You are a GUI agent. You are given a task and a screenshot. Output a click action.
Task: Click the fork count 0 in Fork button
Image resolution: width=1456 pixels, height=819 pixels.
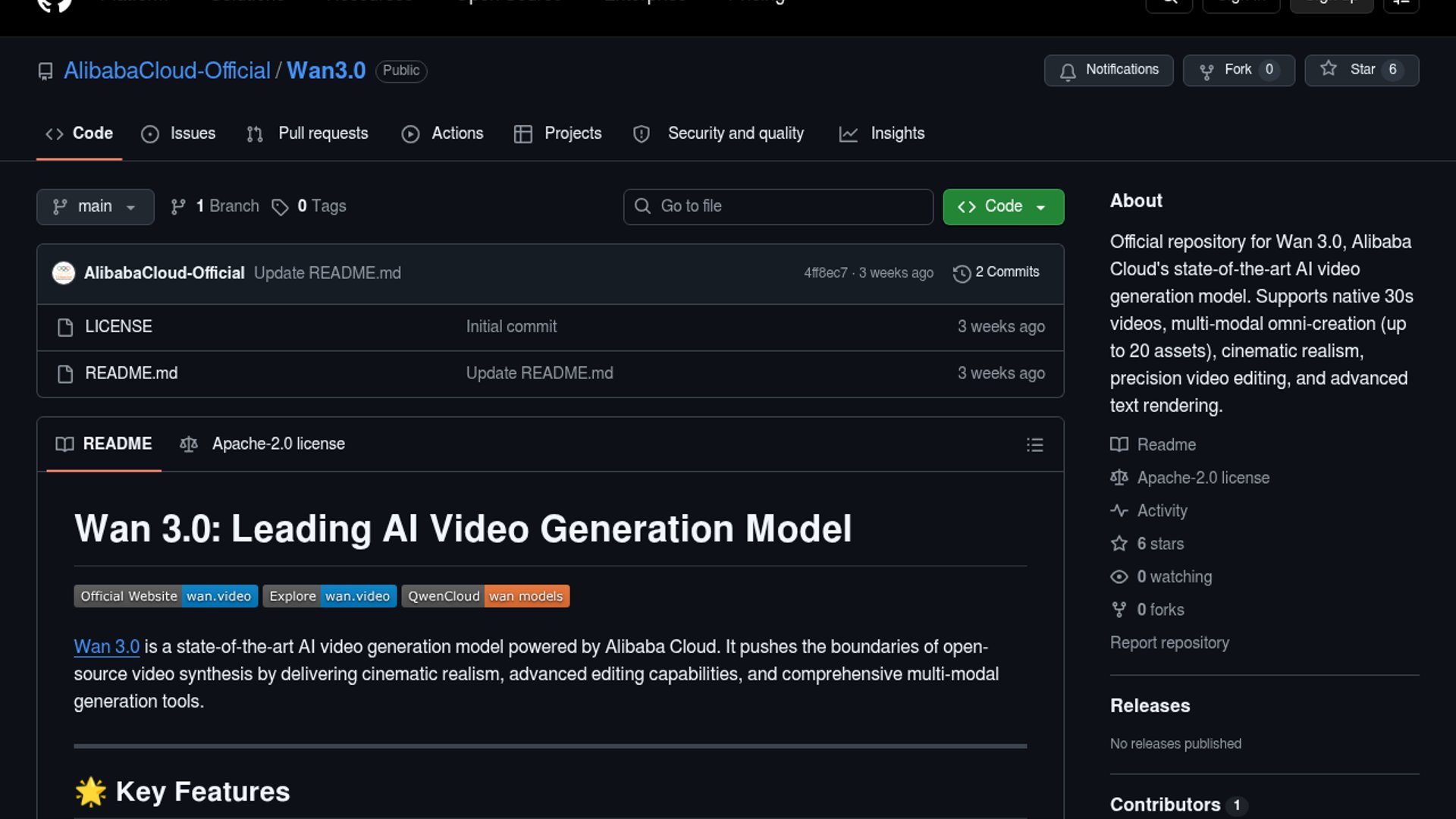click(x=1269, y=70)
